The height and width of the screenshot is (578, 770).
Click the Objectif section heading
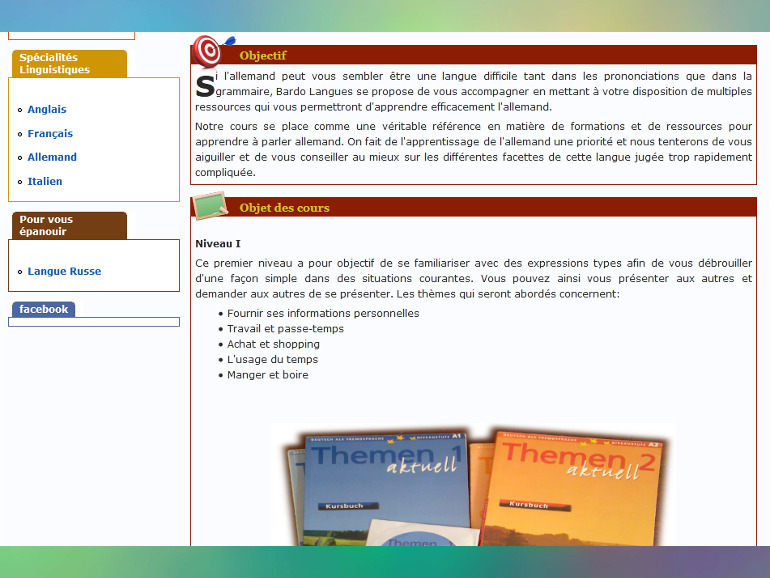tap(263, 55)
